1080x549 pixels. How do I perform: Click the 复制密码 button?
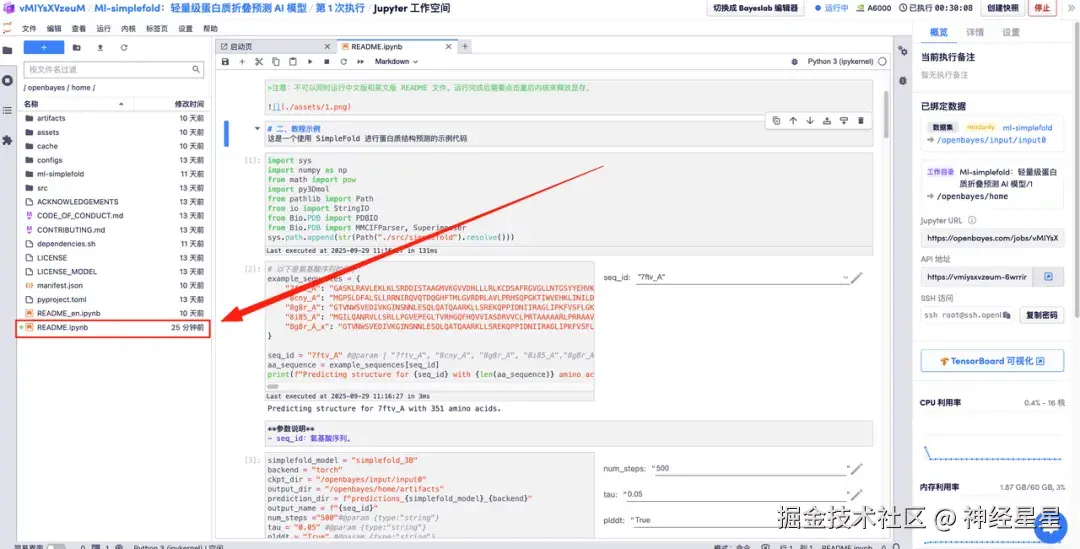(1041, 315)
